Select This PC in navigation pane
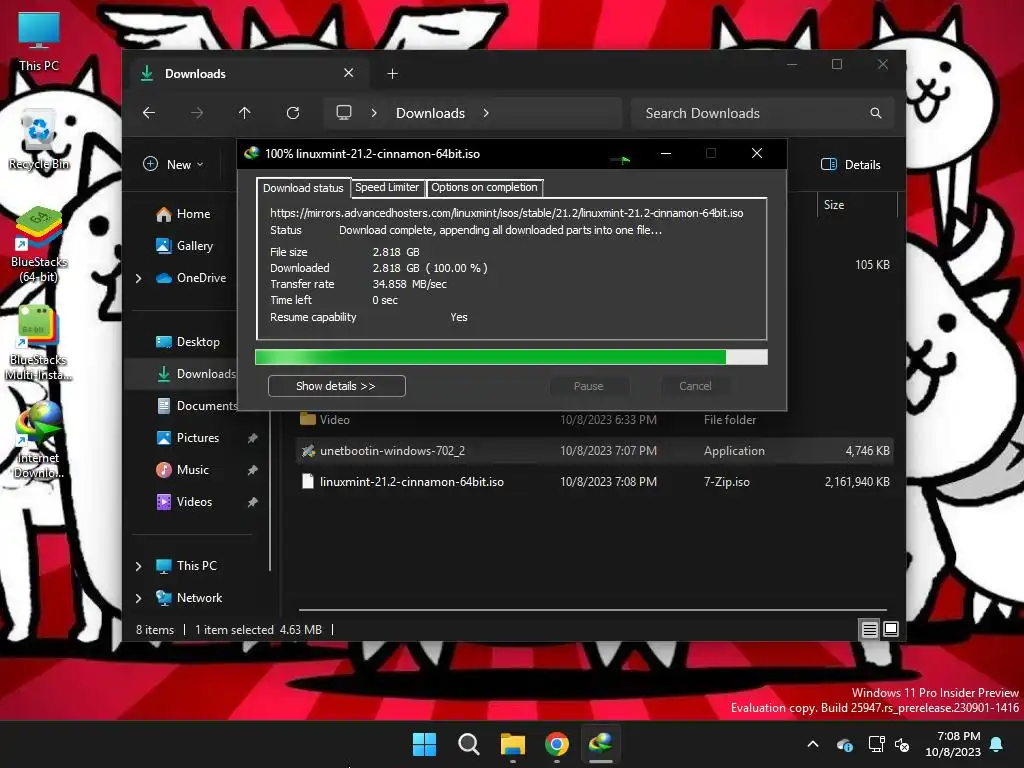The image size is (1024, 768). (186, 566)
